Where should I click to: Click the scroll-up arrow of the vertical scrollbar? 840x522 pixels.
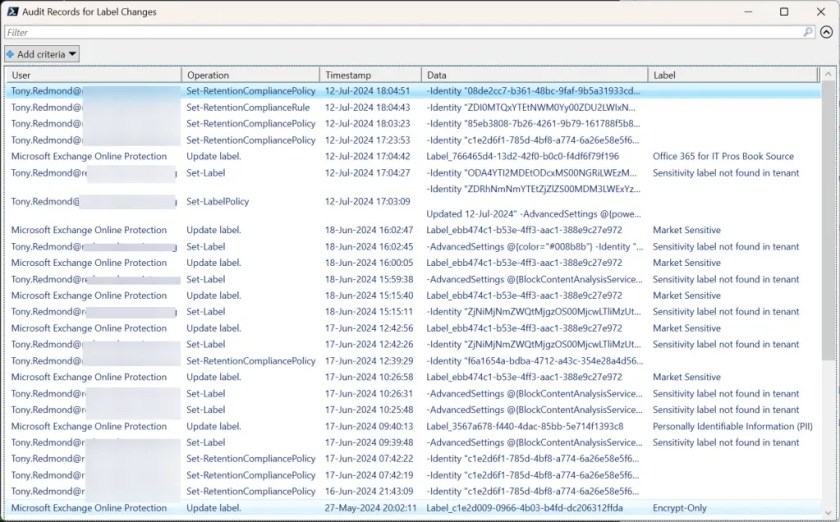point(828,74)
